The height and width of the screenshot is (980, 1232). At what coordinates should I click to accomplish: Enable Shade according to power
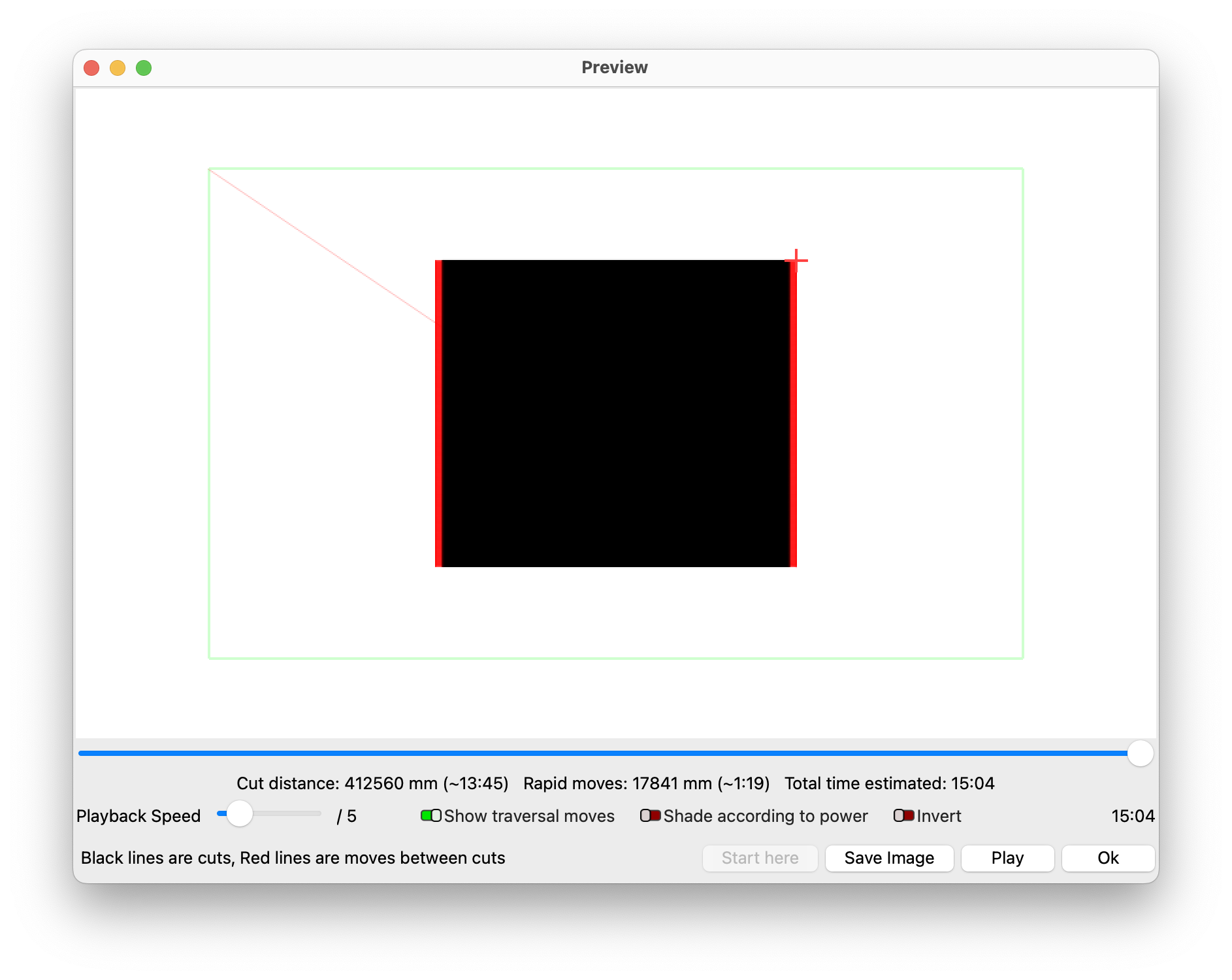click(650, 815)
